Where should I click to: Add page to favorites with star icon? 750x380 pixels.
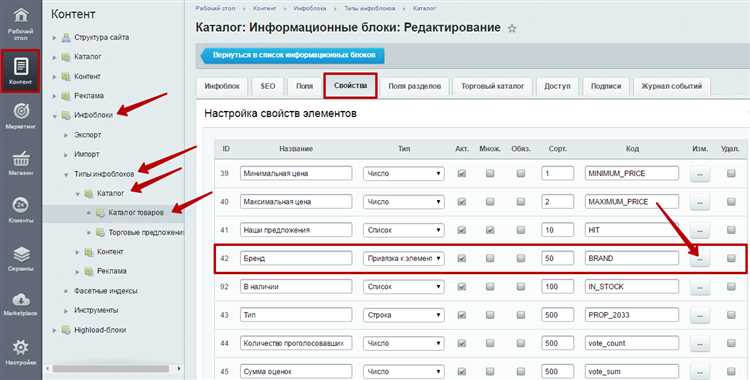(512, 28)
